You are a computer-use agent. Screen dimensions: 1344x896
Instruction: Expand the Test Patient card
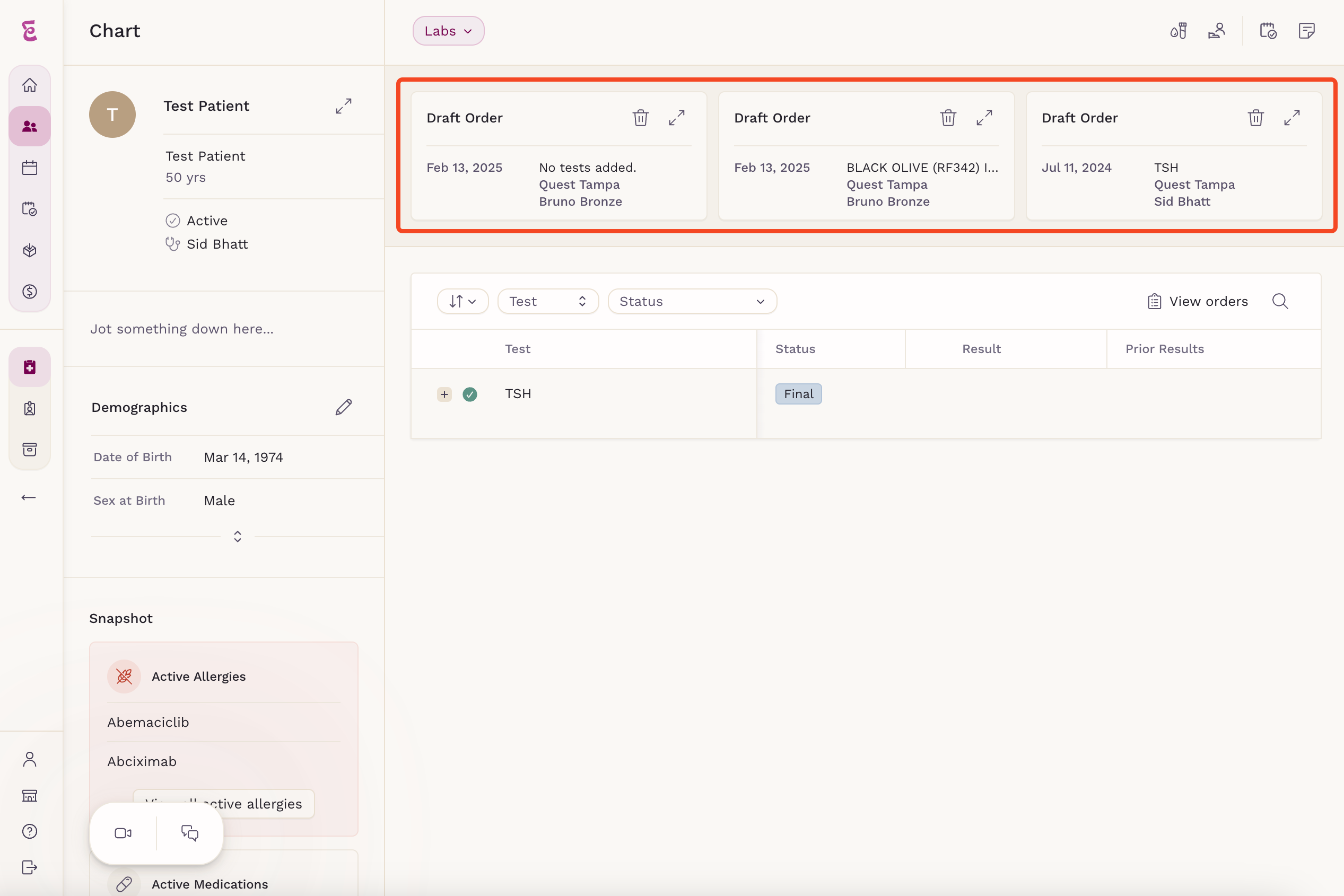pyautogui.click(x=344, y=106)
